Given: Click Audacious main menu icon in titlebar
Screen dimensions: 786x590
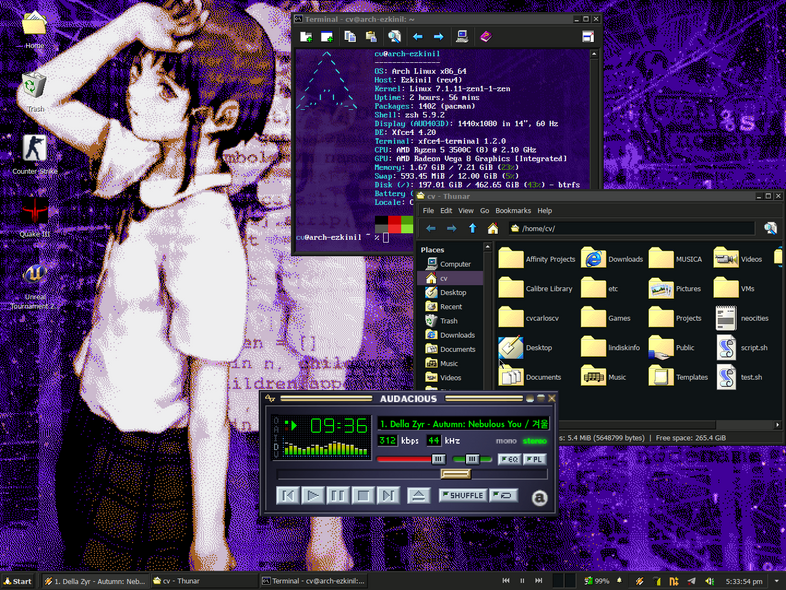Looking at the screenshot, I should coord(270,399).
